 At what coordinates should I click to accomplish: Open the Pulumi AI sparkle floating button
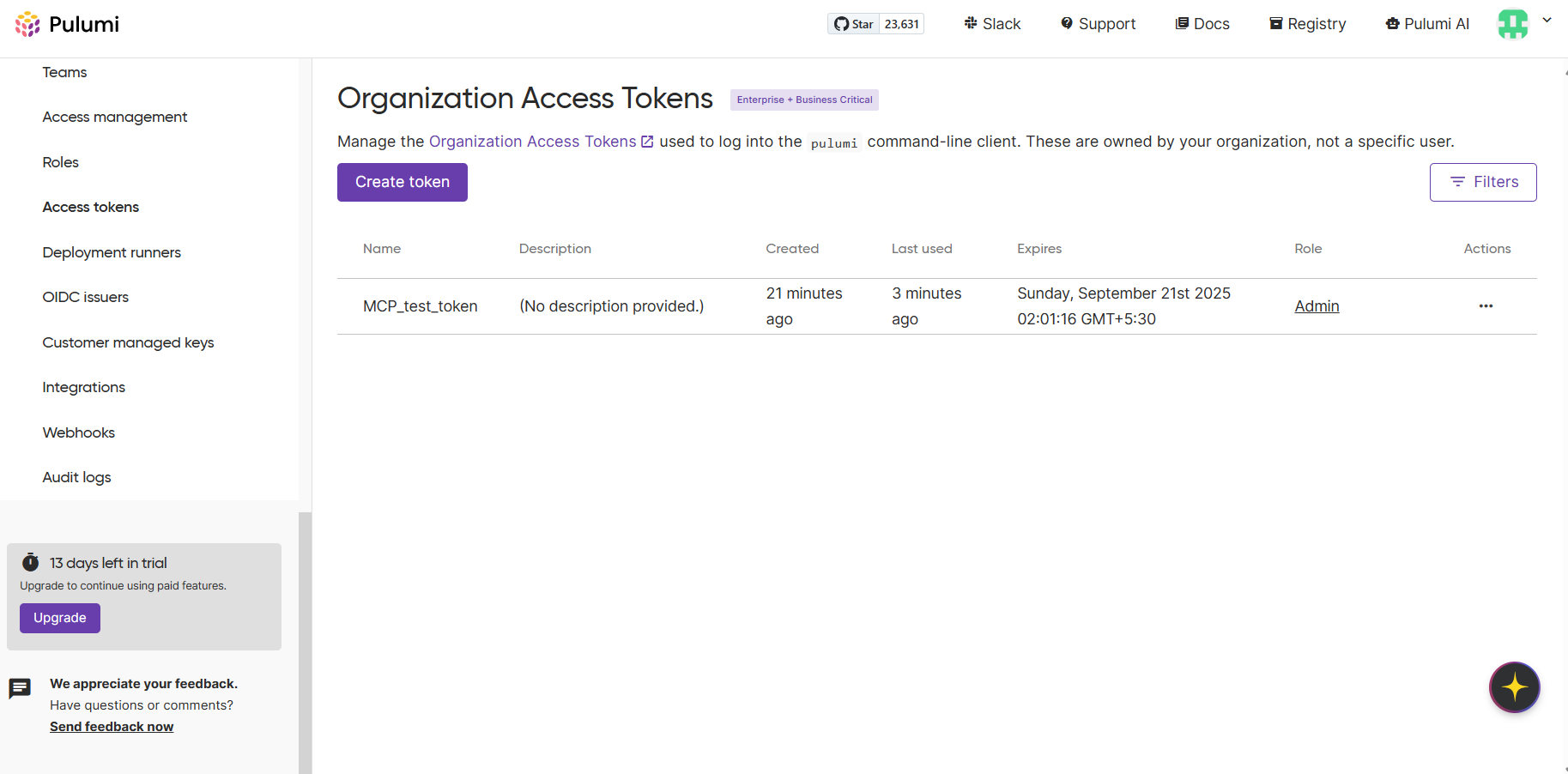pyautogui.click(x=1515, y=687)
